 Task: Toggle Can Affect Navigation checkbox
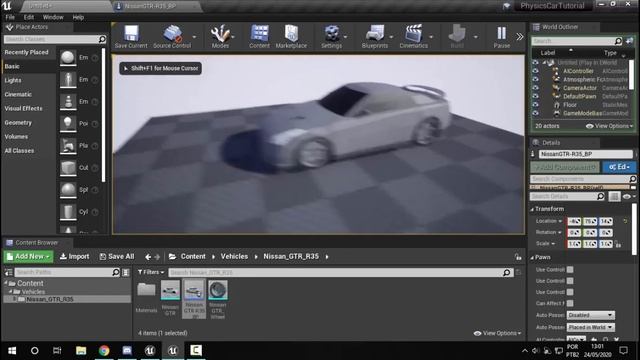coord(570,303)
